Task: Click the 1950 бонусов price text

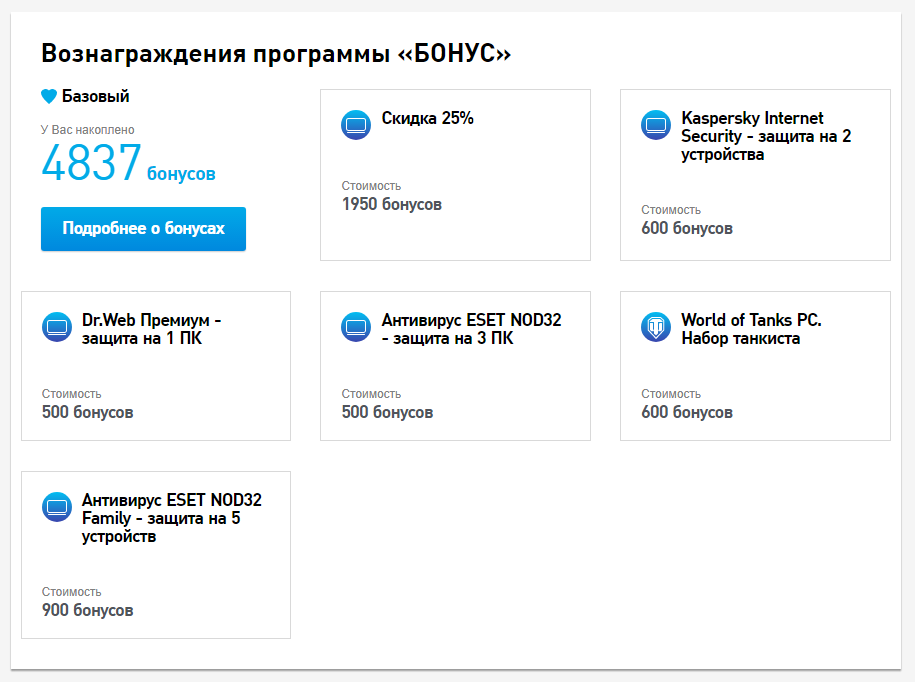Action: point(392,204)
